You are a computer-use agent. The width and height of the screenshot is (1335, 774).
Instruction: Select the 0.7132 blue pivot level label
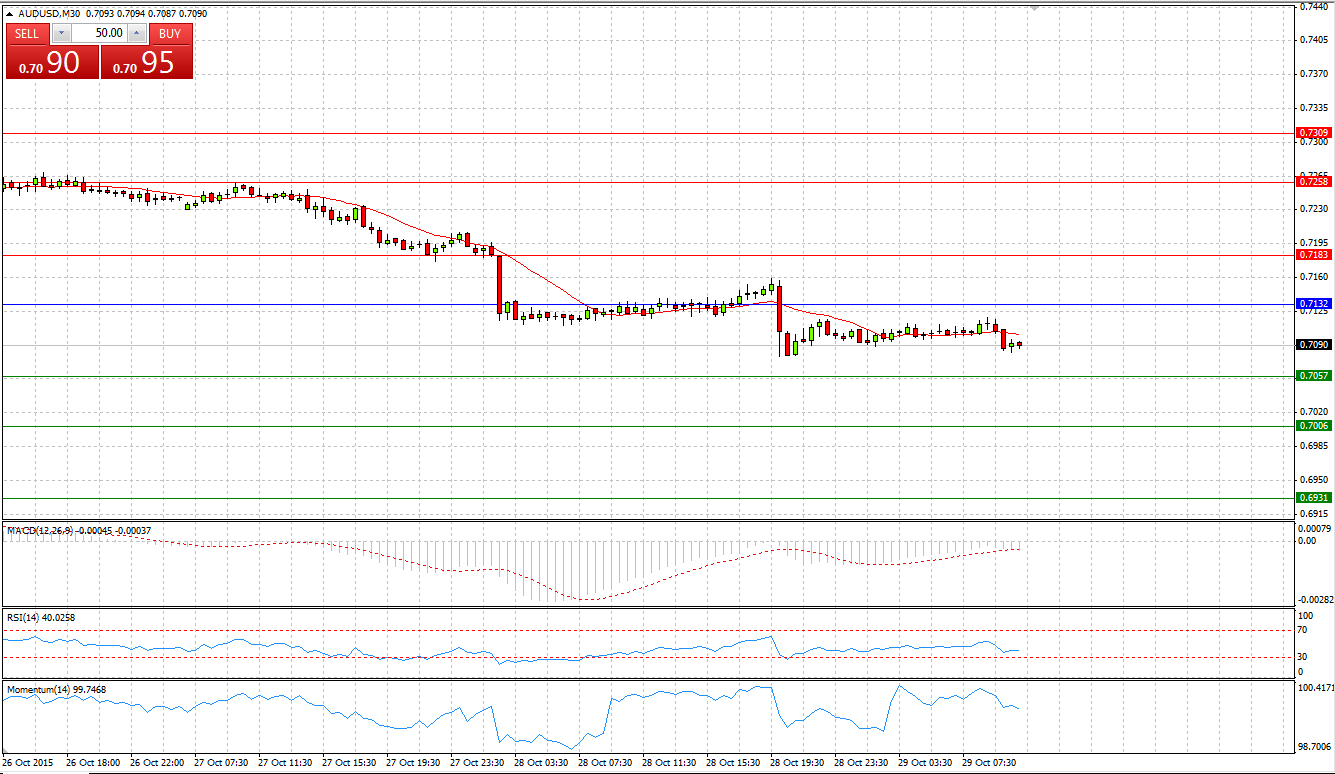point(1314,304)
